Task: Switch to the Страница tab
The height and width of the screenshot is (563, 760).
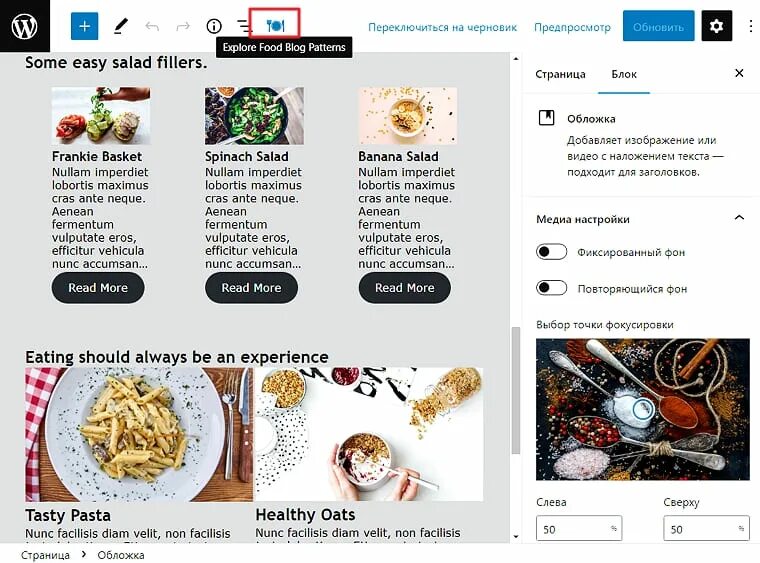Action: click(560, 74)
